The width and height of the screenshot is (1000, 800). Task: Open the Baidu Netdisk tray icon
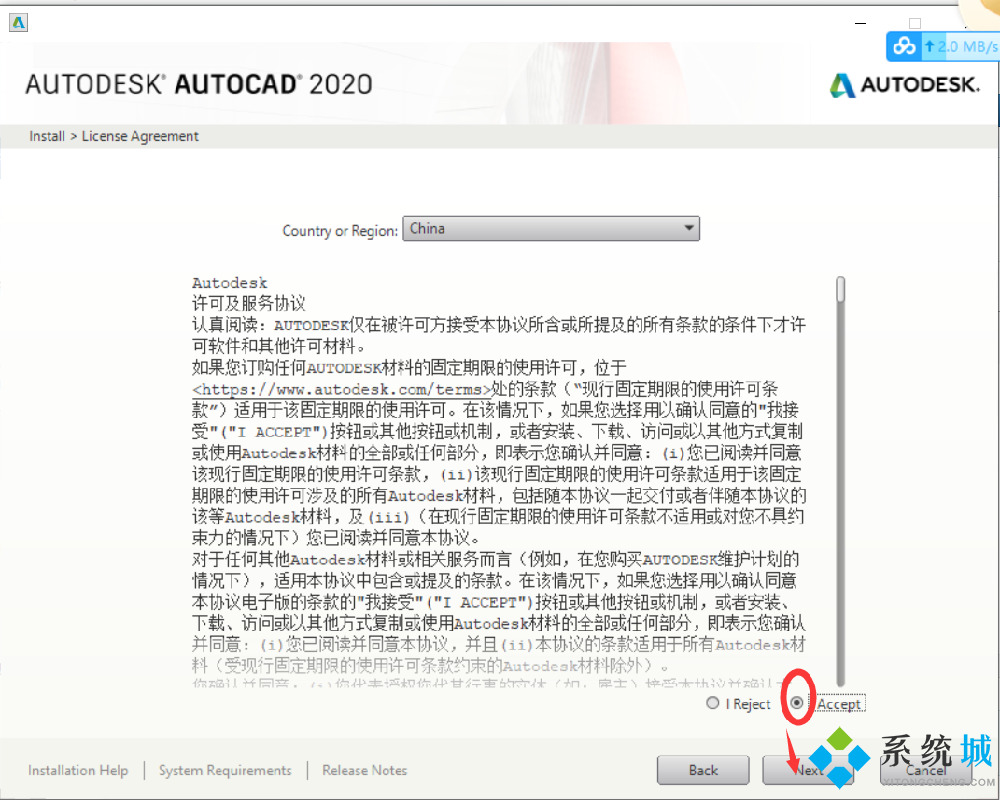[903, 46]
